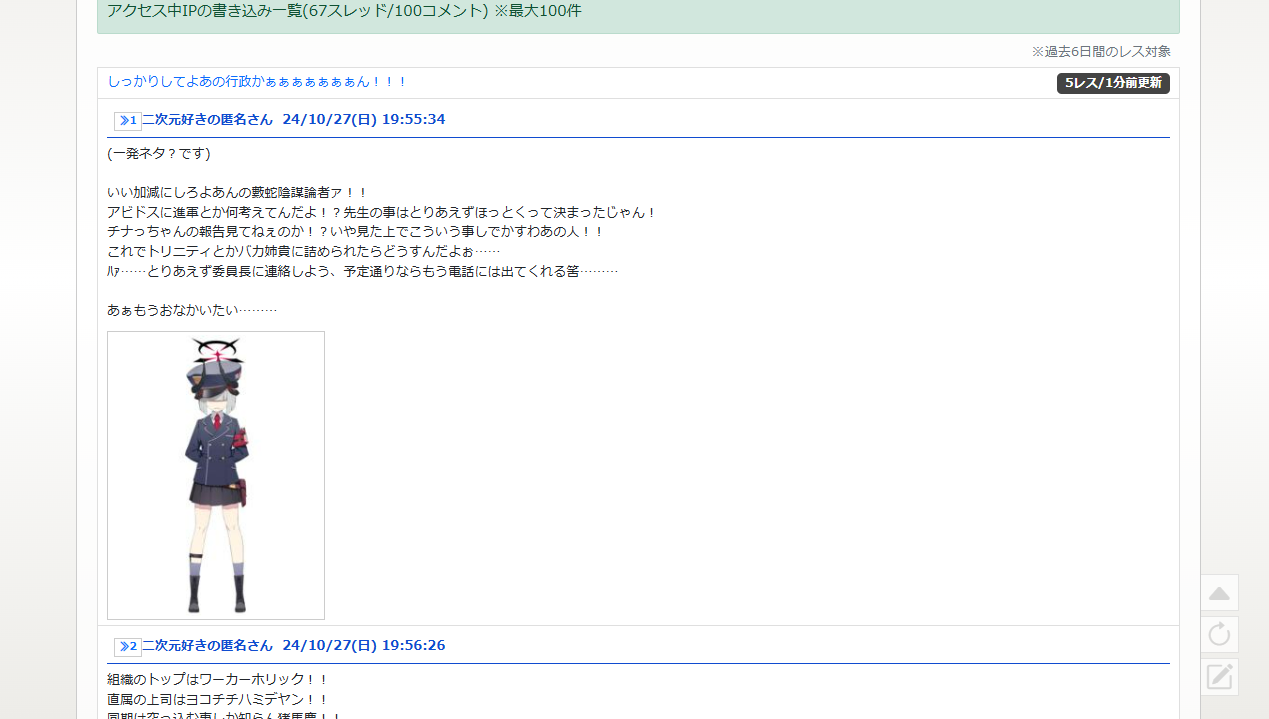Open the character image thumbnail in post 1
The width and height of the screenshot is (1269, 719).
(216, 475)
